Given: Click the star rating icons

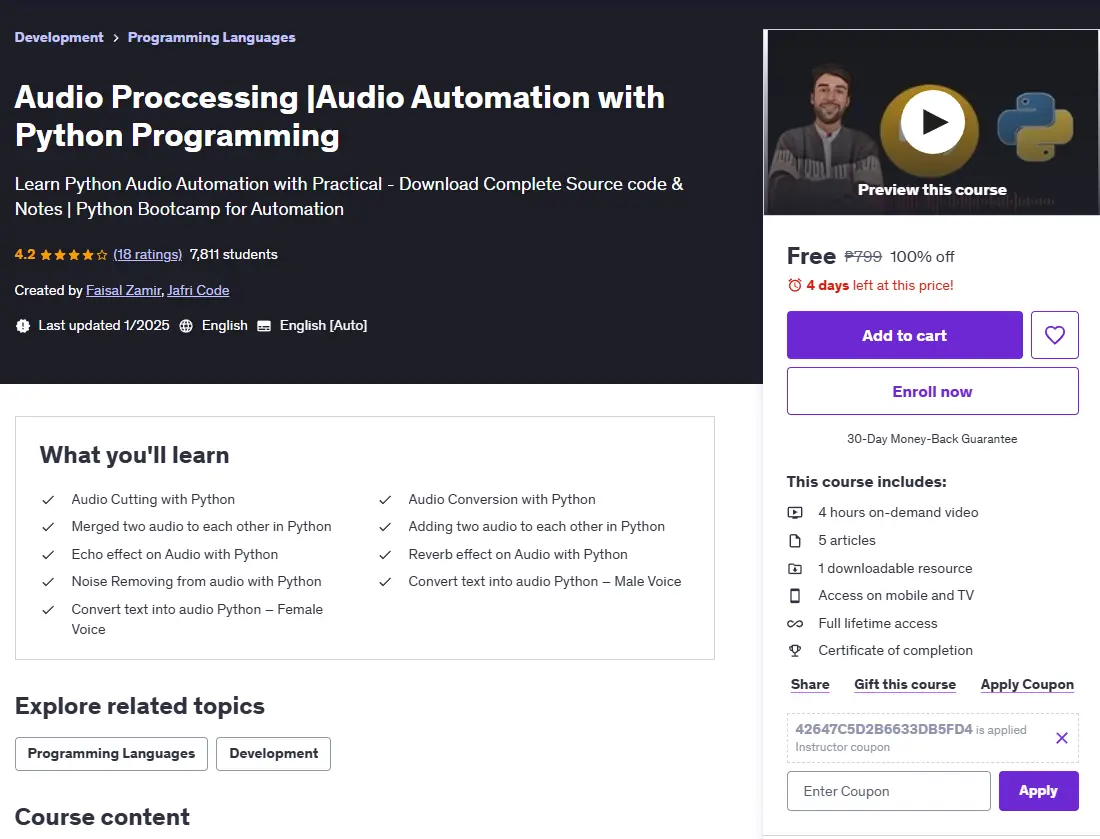Looking at the screenshot, I should click(x=74, y=255).
